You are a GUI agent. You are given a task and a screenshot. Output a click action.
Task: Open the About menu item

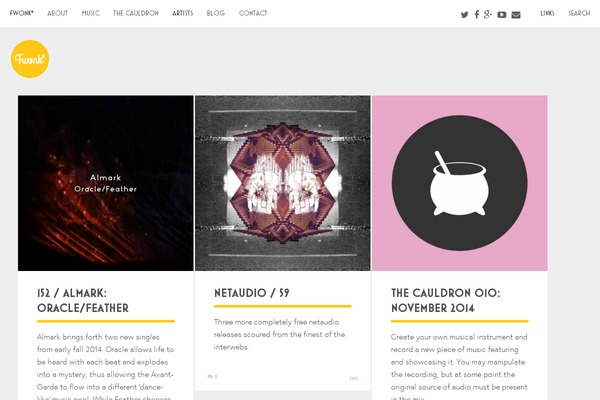(57, 13)
